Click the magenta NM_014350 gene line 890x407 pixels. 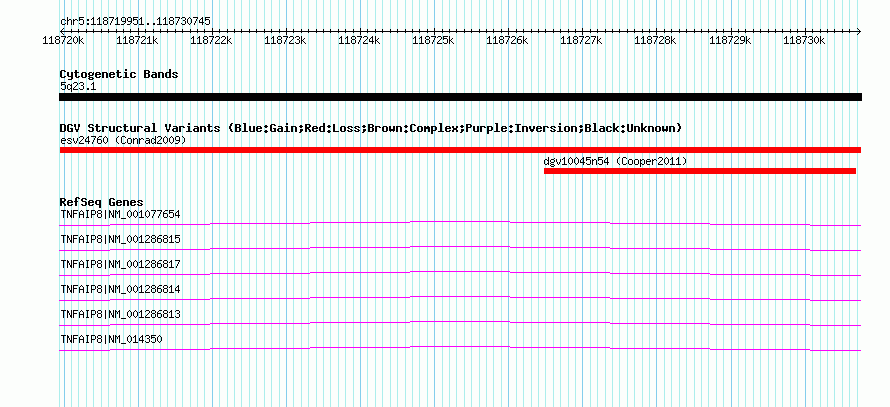pos(460,346)
